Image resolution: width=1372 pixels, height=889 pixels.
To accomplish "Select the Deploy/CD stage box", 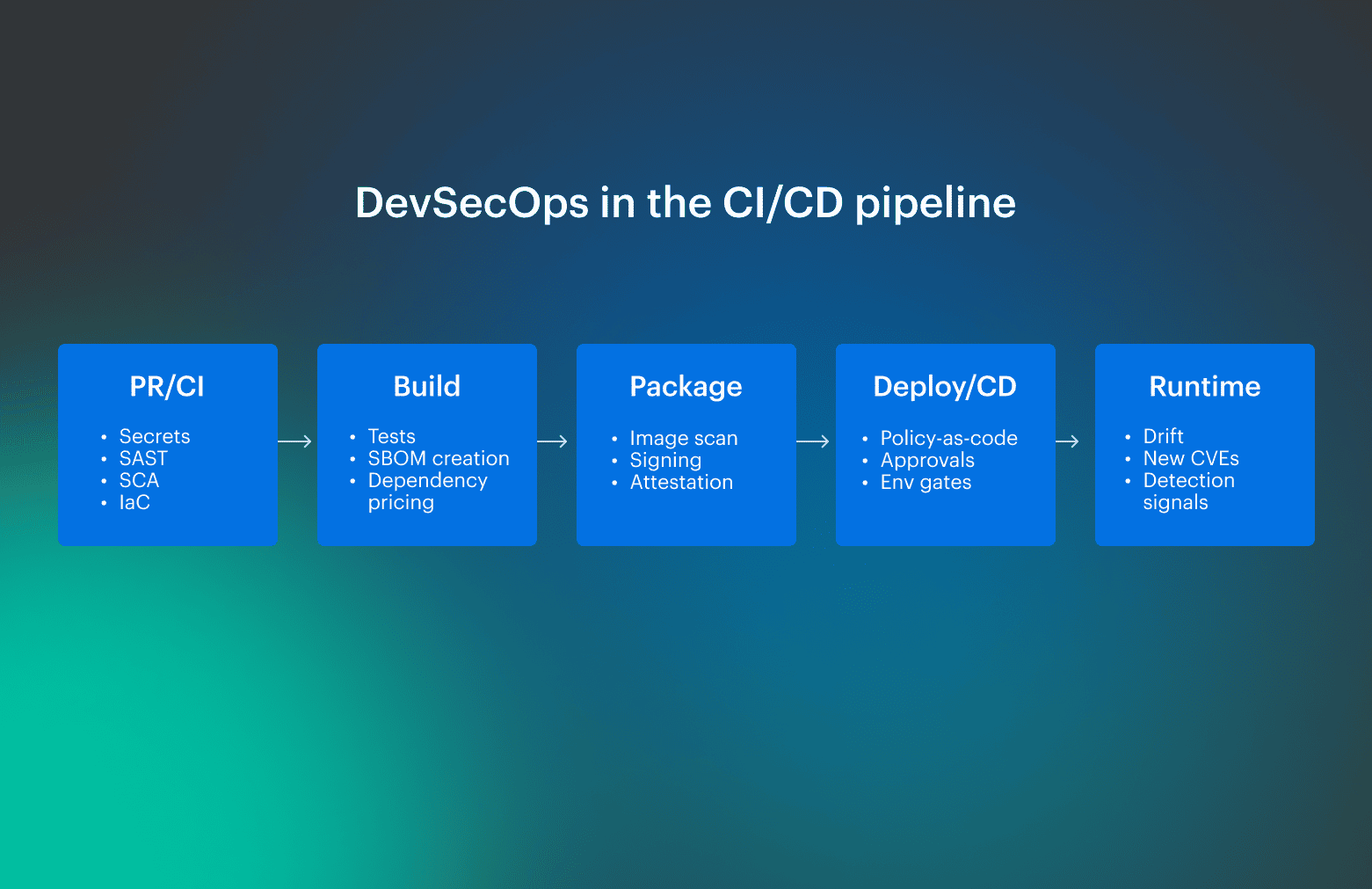I will [x=945, y=444].
